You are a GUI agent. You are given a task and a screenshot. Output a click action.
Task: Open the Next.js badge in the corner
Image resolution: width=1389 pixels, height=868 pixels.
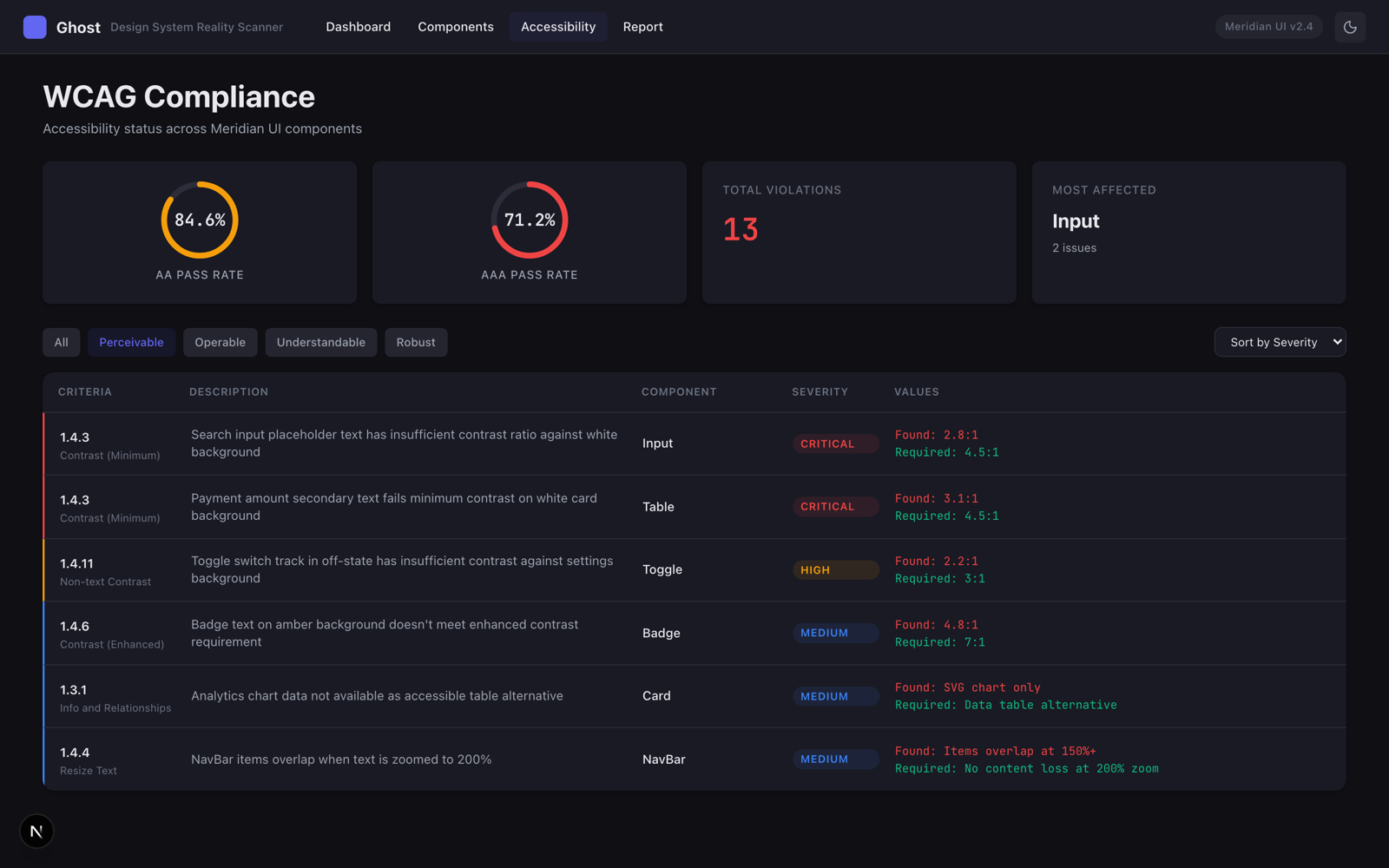tap(36, 831)
